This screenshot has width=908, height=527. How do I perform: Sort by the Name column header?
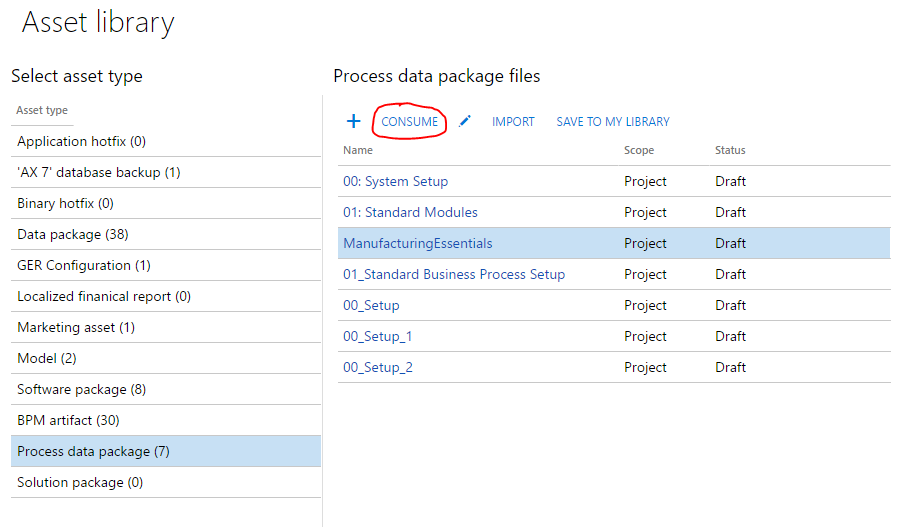pos(358,151)
